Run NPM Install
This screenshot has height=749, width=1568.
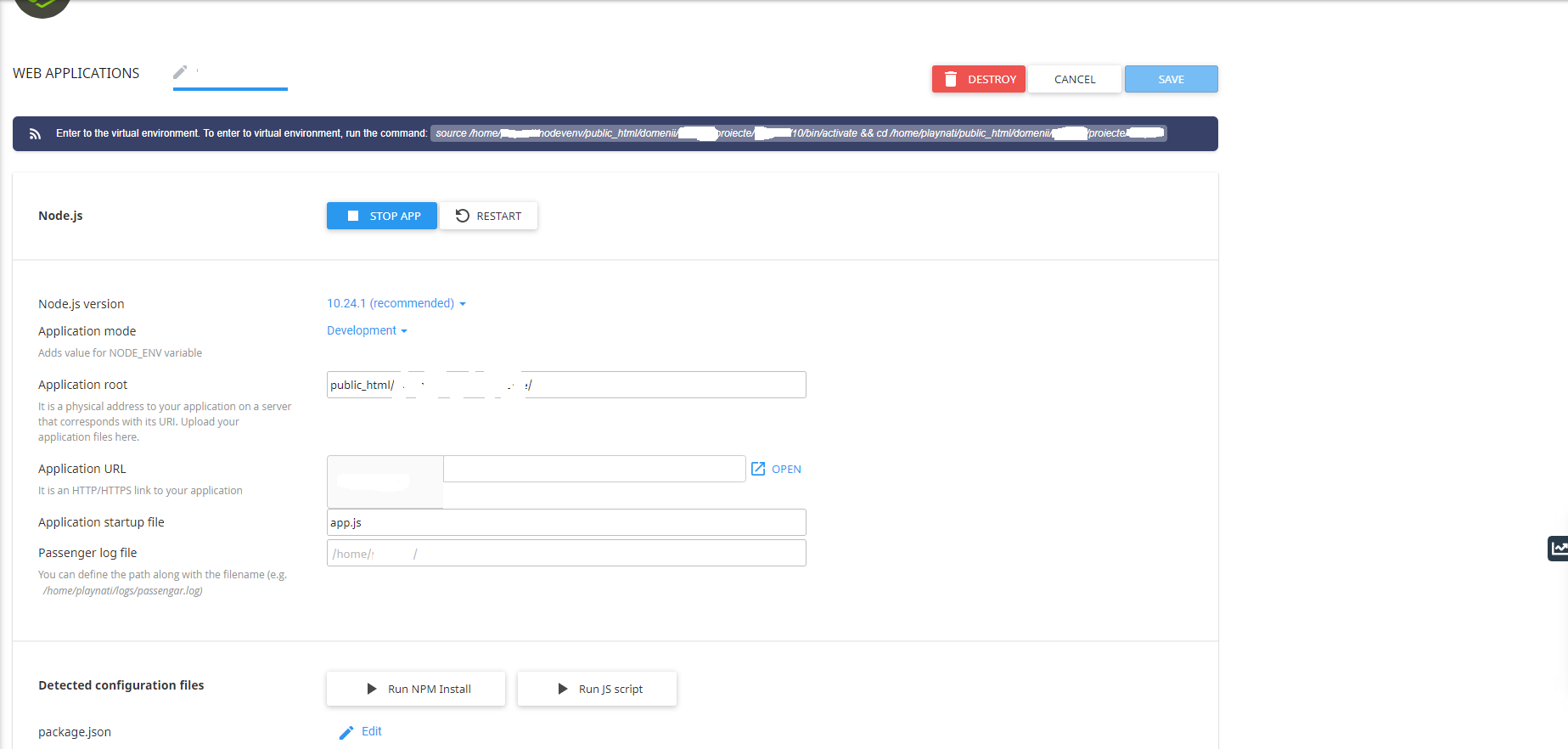pos(416,689)
